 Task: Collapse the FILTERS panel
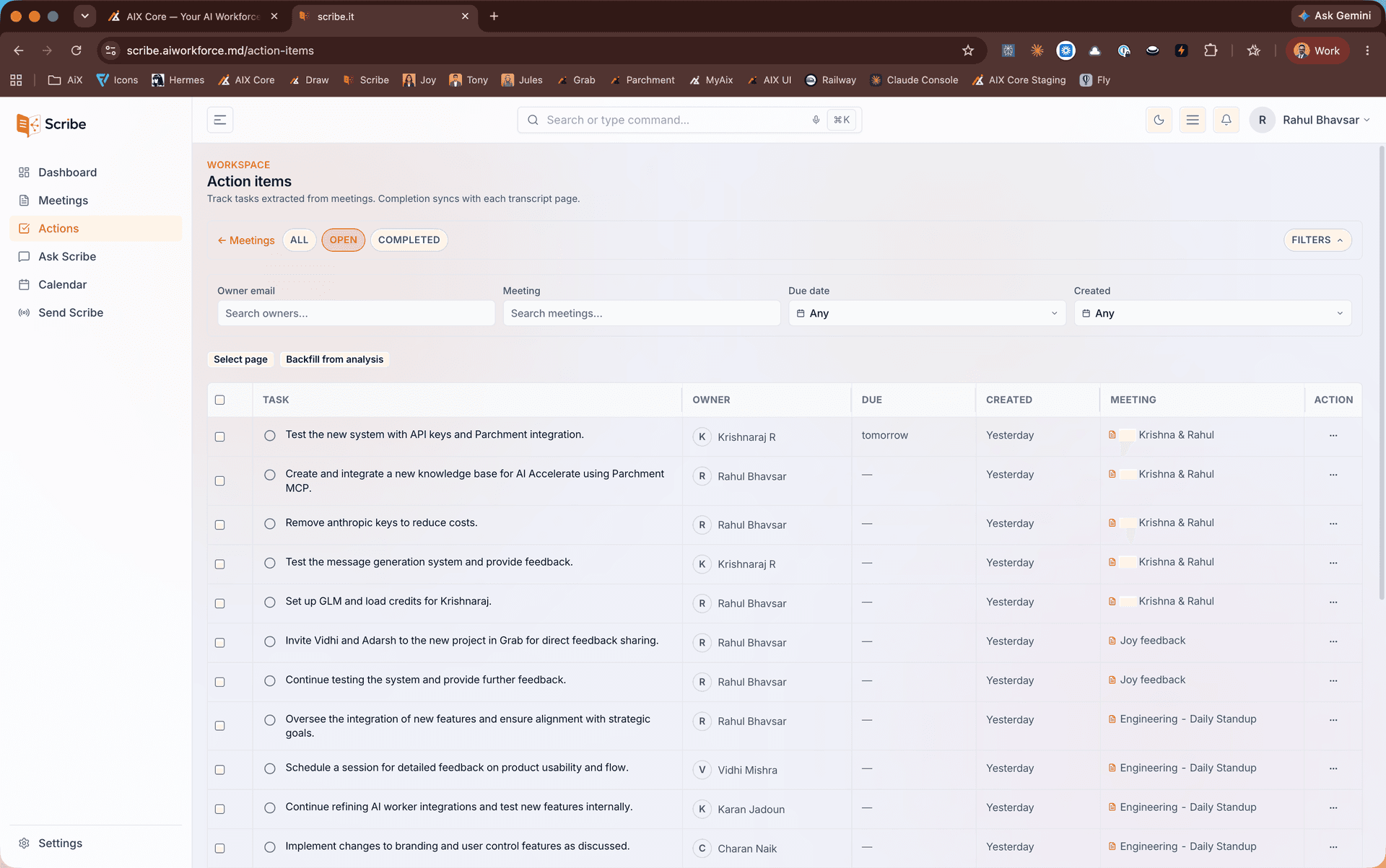(x=1317, y=240)
